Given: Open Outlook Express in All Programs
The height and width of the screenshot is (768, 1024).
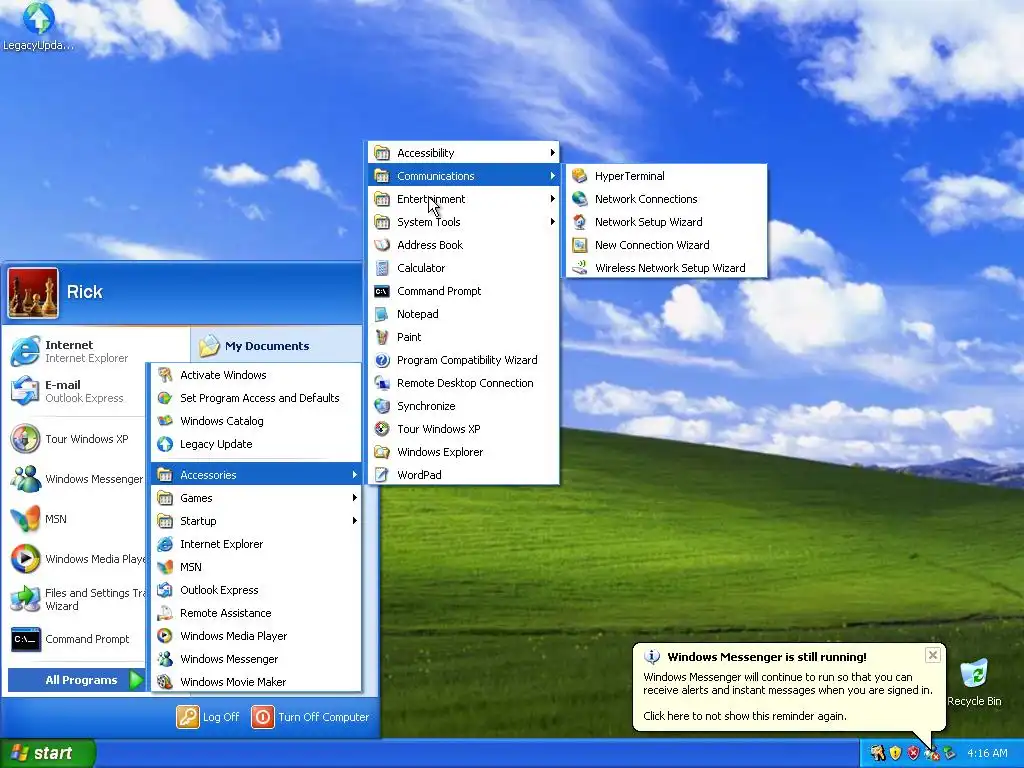Looking at the screenshot, I should (x=256, y=590).
